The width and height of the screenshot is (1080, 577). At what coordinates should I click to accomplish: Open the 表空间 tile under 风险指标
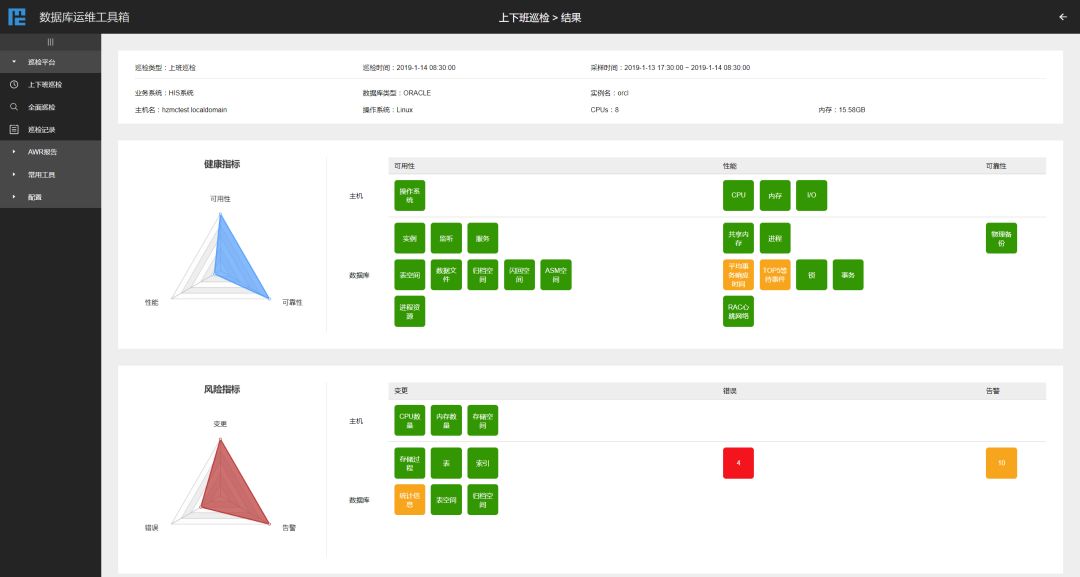446,500
